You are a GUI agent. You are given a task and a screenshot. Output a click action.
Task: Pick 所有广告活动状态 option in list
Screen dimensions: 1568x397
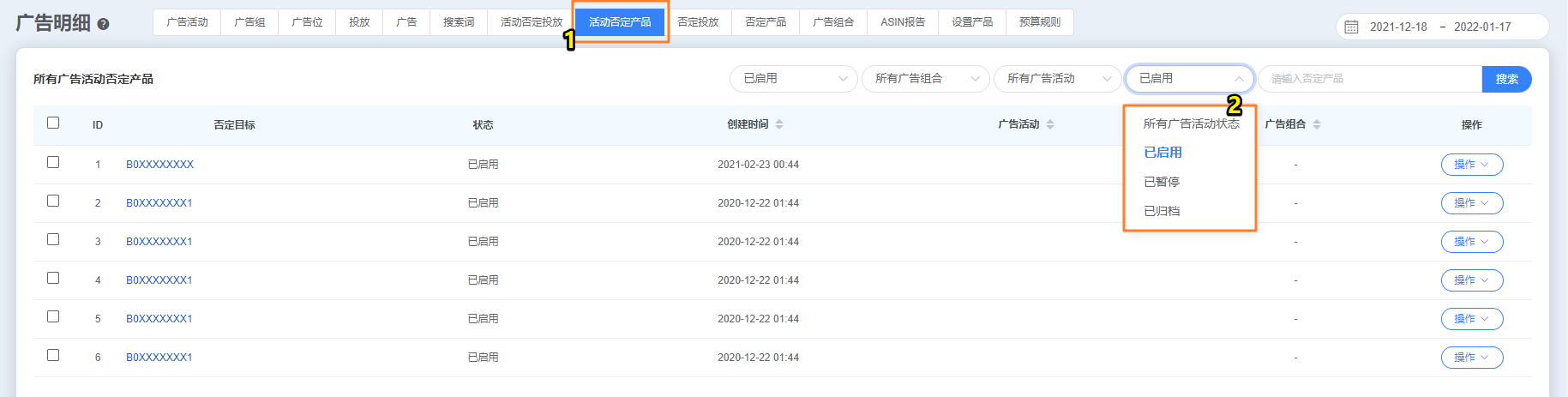(x=1191, y=123)
